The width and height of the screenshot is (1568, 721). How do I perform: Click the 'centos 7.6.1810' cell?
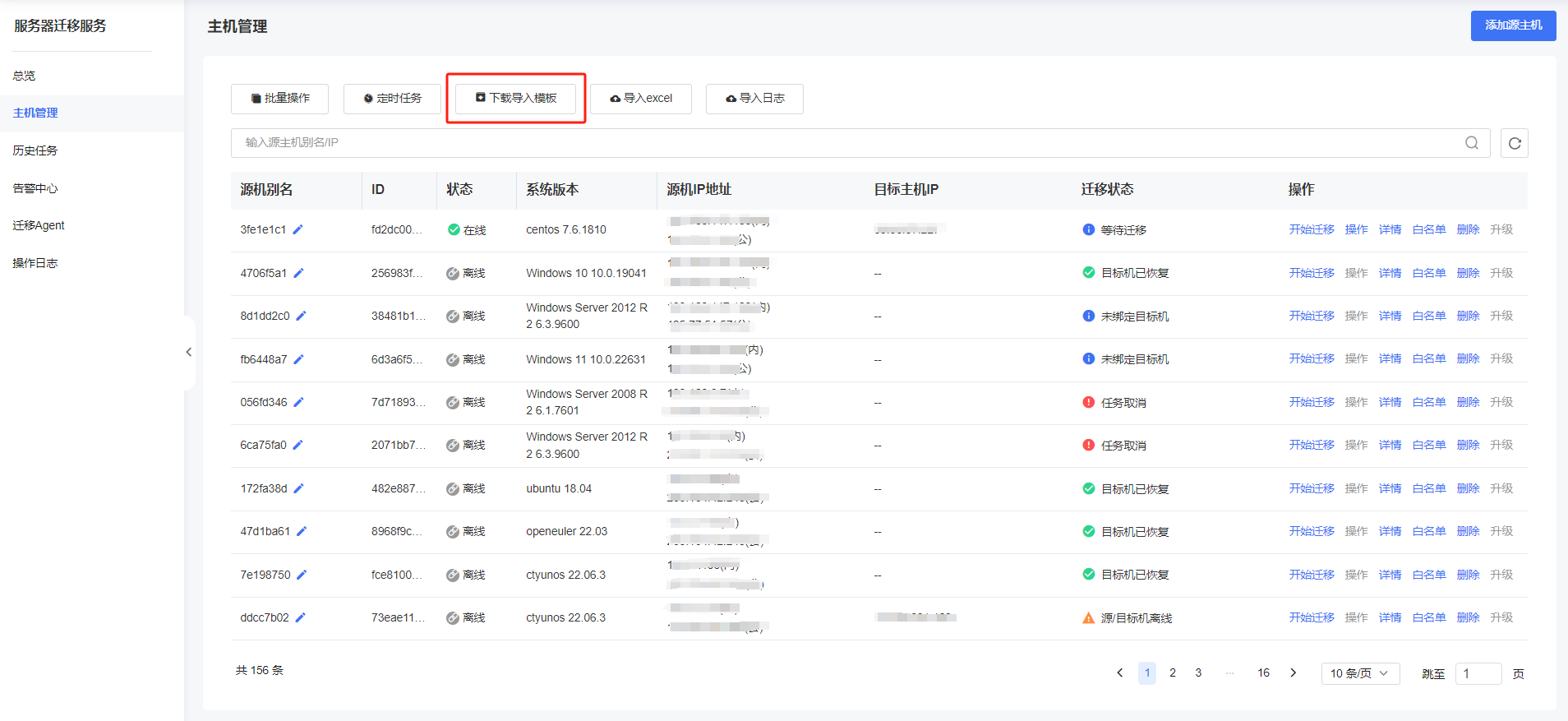tap(566, 229)
